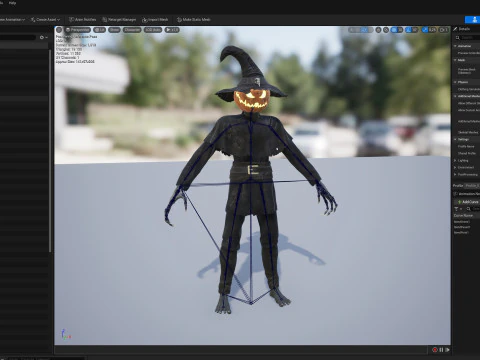480x360 pixels.
Task: Collapse the Mesh section in Details
Action: coord(455,60)
